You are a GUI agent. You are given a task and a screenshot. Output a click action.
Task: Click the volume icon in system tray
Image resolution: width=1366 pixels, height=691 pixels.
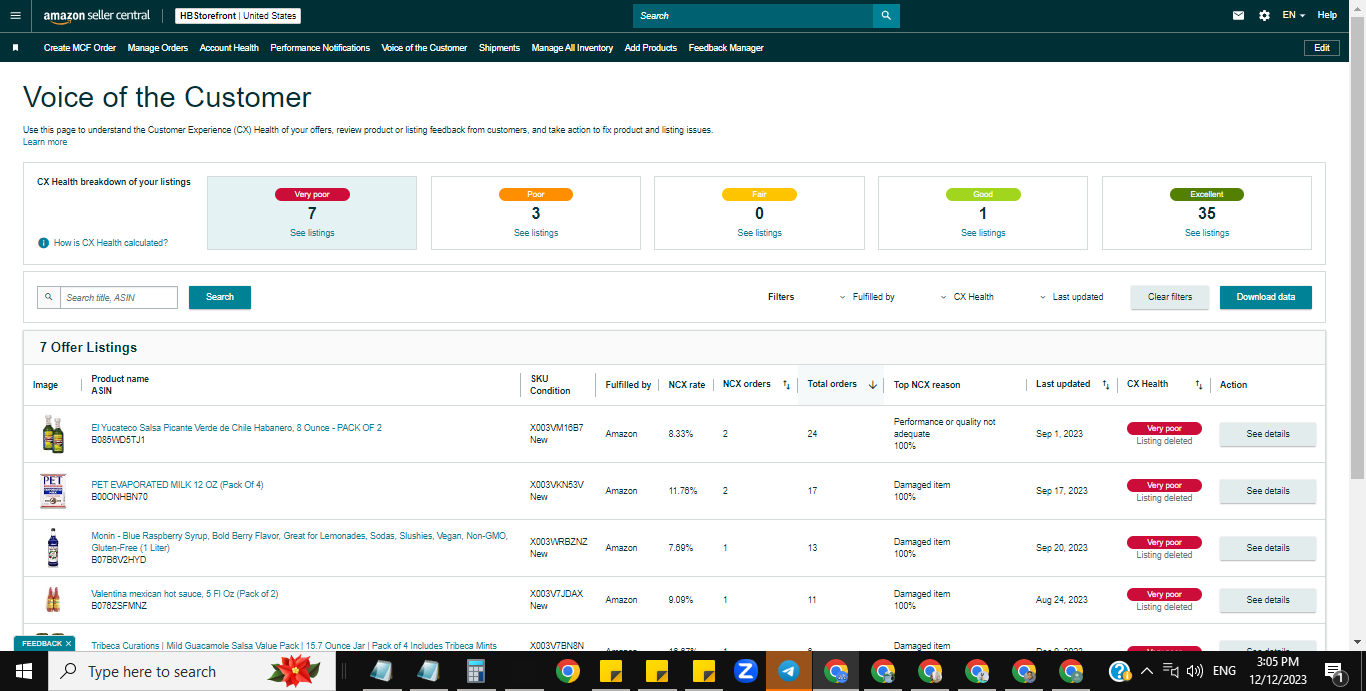1195,671
